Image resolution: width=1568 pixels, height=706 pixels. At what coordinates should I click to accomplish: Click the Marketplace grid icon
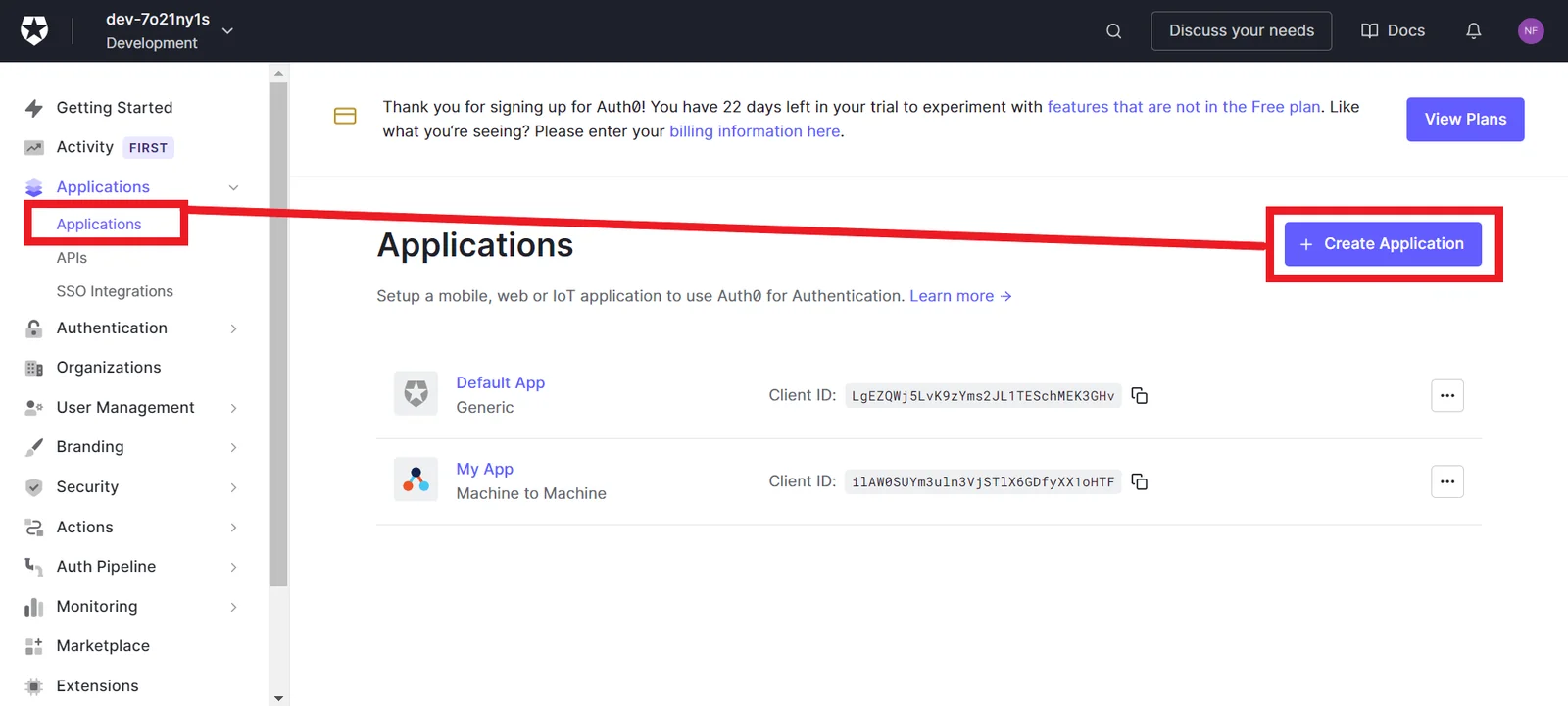[x=34, y=646]
